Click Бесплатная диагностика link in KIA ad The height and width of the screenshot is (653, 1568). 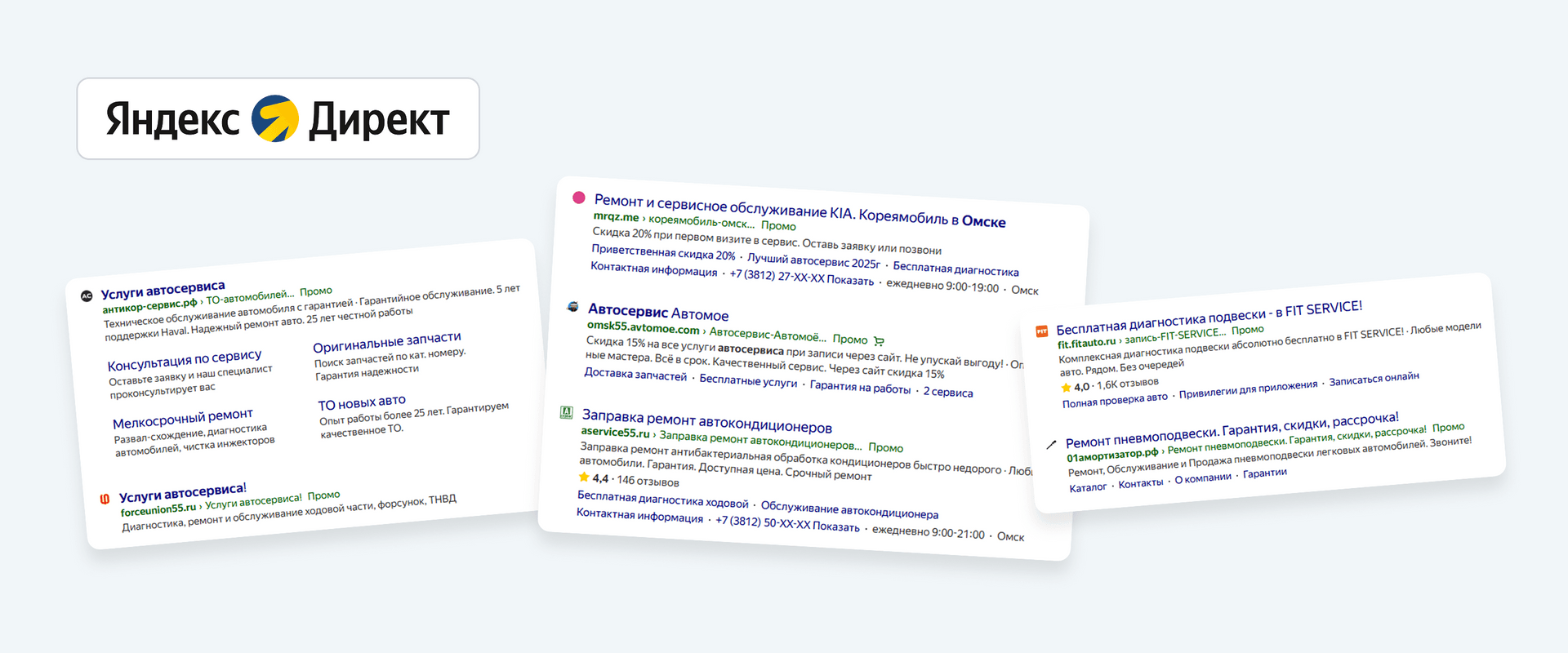coord(955,269)
